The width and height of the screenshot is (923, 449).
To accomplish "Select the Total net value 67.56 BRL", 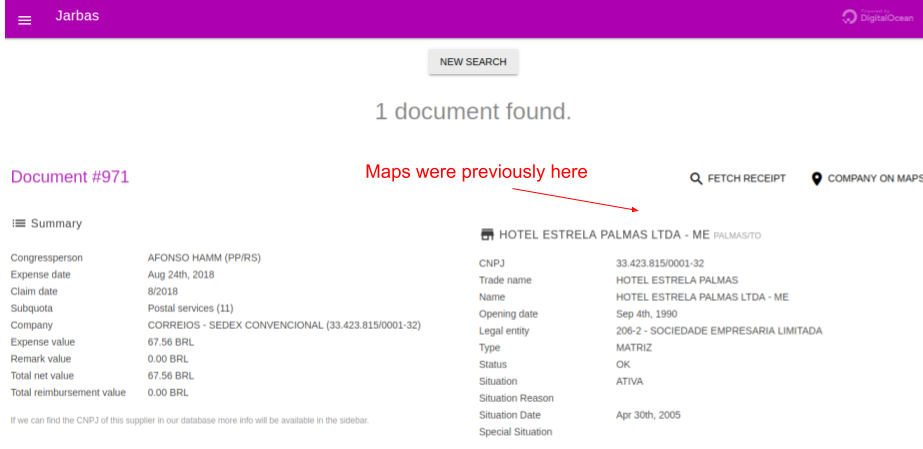I will coord(171,375).
